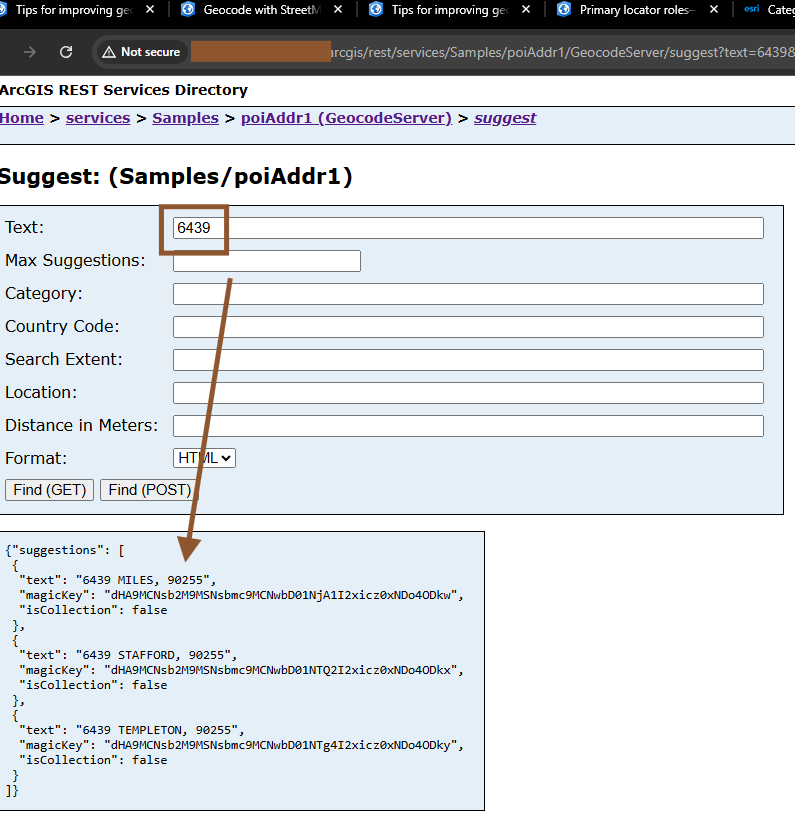
Task: Click the reload page icon
Action: 66,52
